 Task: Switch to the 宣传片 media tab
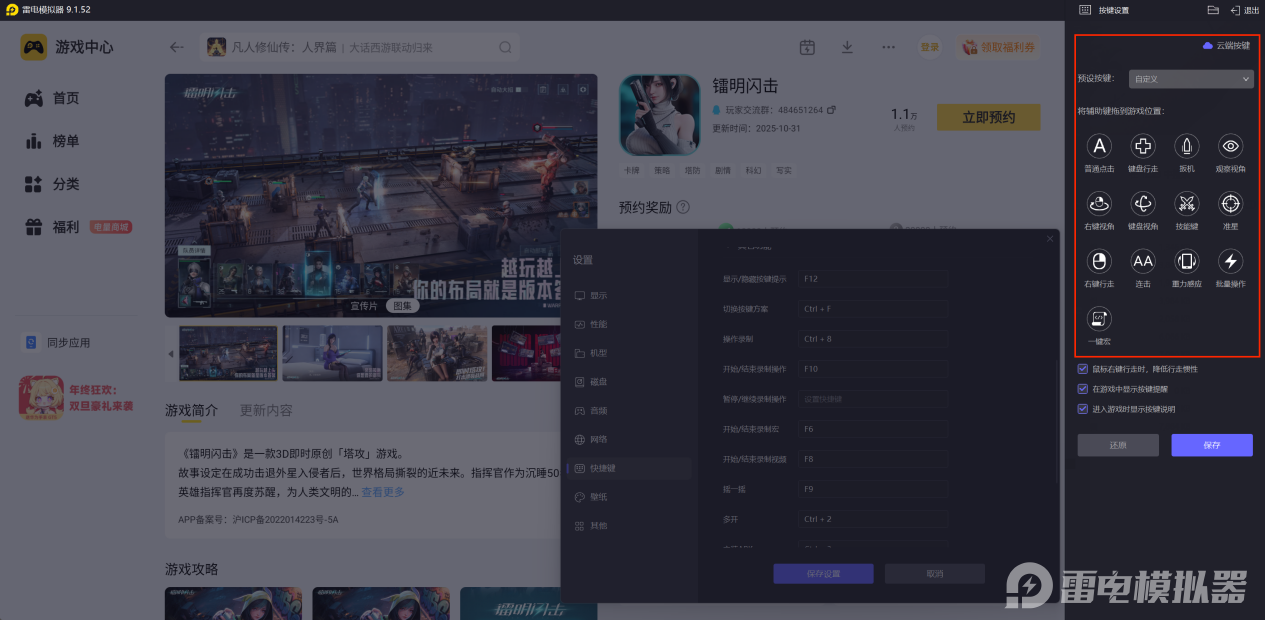(x=363, y=305)
